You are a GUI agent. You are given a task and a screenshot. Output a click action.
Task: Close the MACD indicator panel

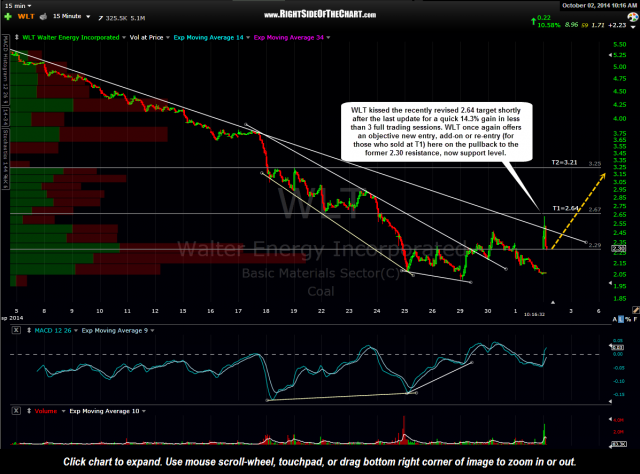pos(16,330)
